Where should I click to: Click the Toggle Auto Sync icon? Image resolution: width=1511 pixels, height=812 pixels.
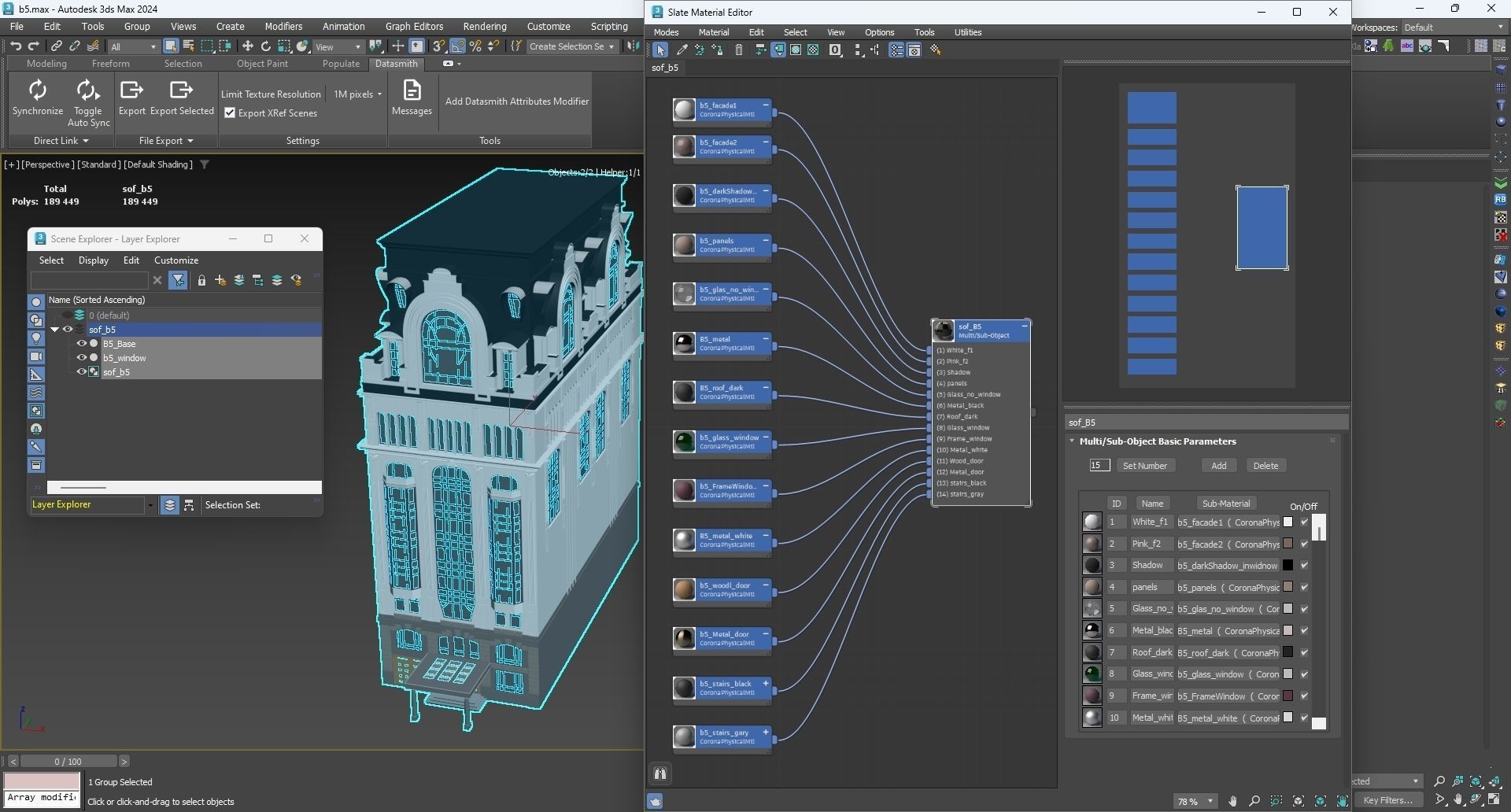(x=87, y=90)
